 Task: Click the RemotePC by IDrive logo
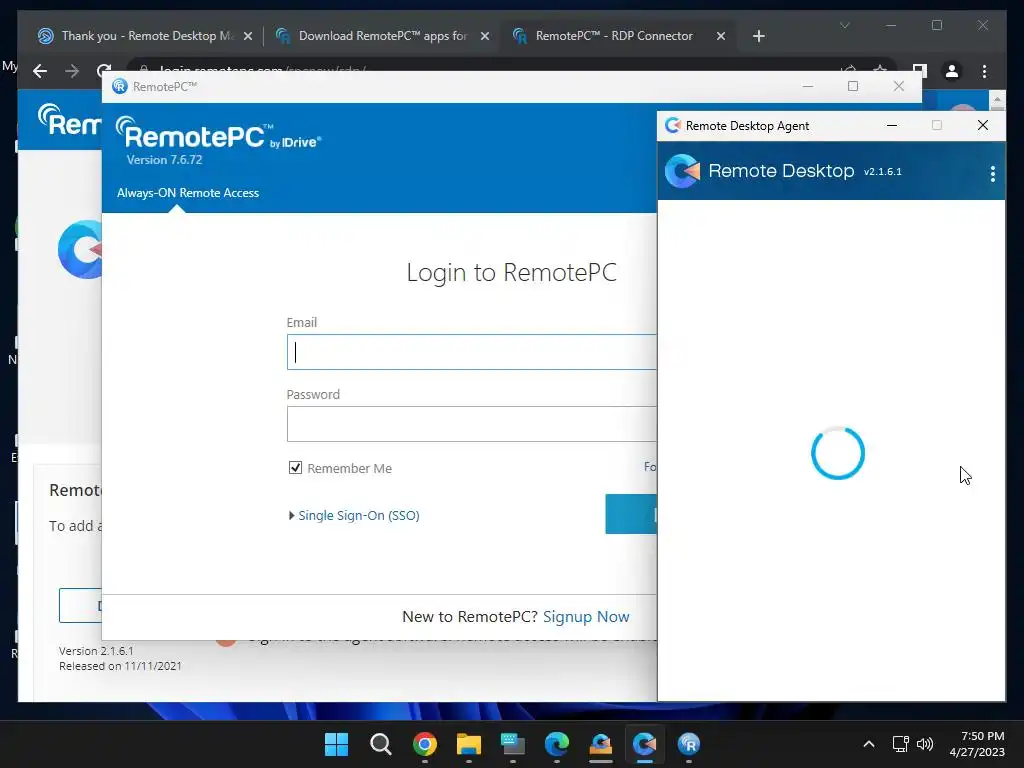(219, 135)
